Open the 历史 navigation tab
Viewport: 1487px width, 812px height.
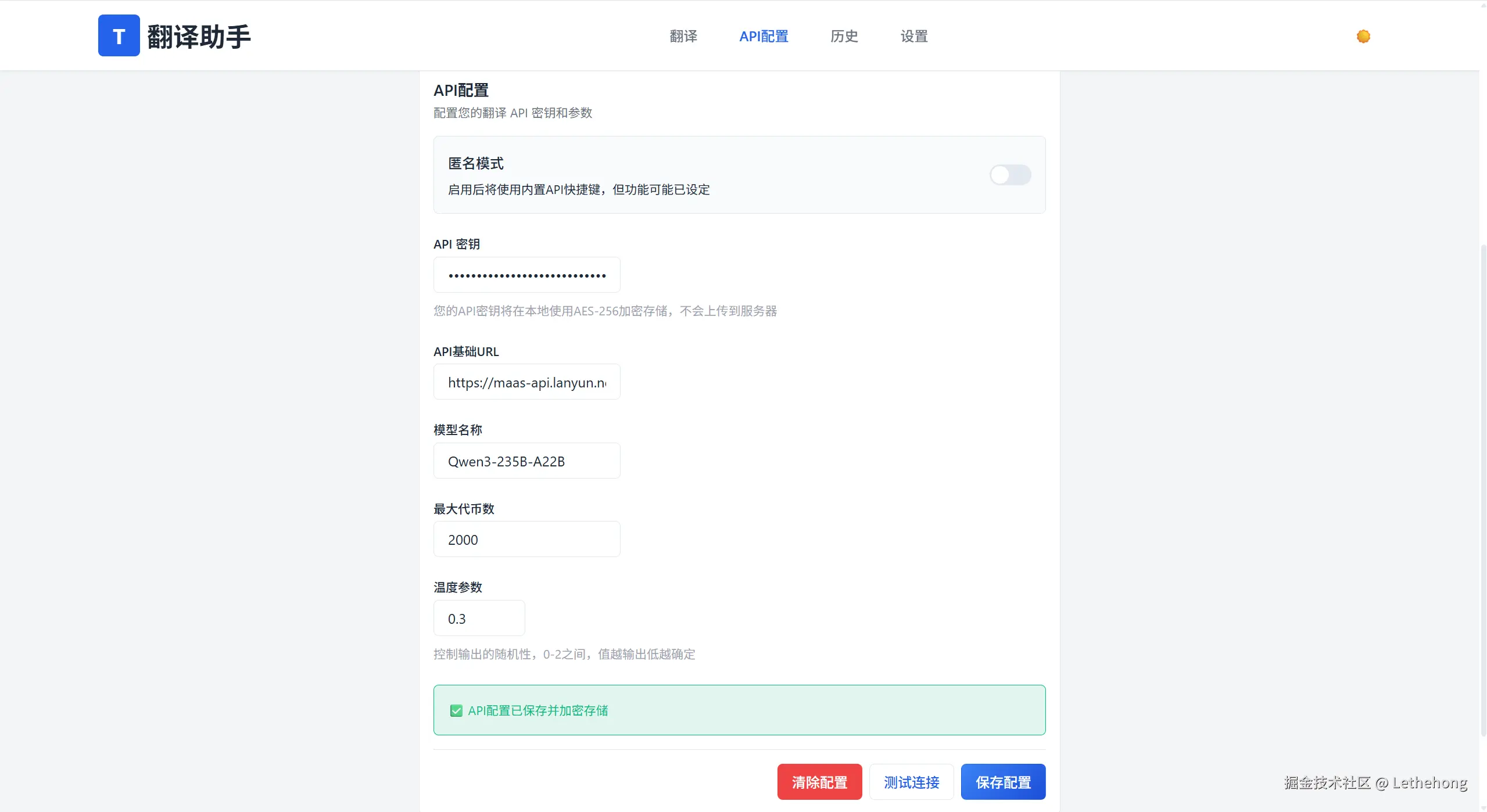click(844, 37)
